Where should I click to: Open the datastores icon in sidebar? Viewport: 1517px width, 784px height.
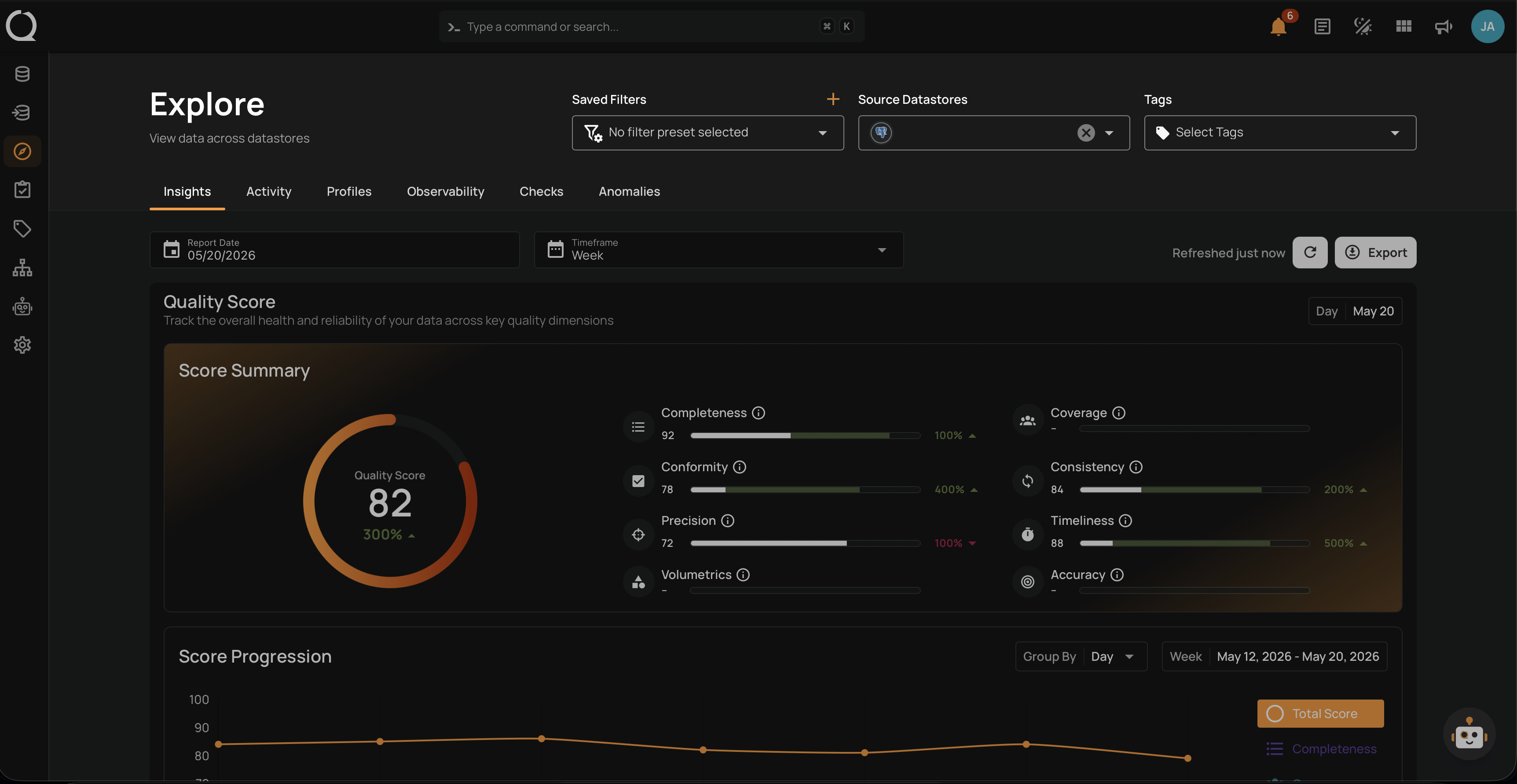(x=22, y=74)
